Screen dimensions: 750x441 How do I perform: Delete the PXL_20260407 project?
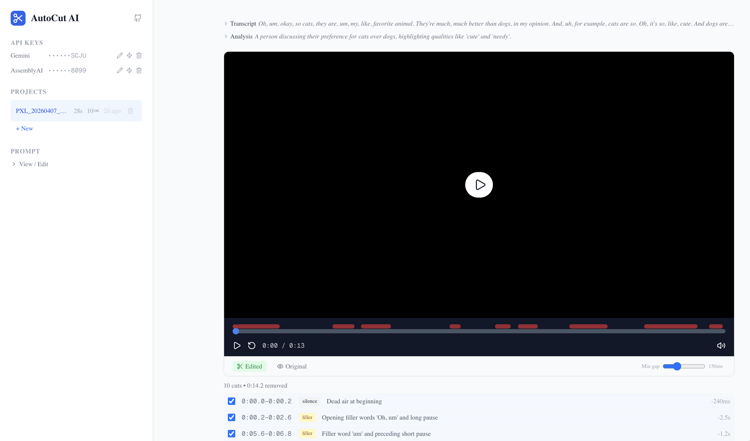[x=130, y=111]
